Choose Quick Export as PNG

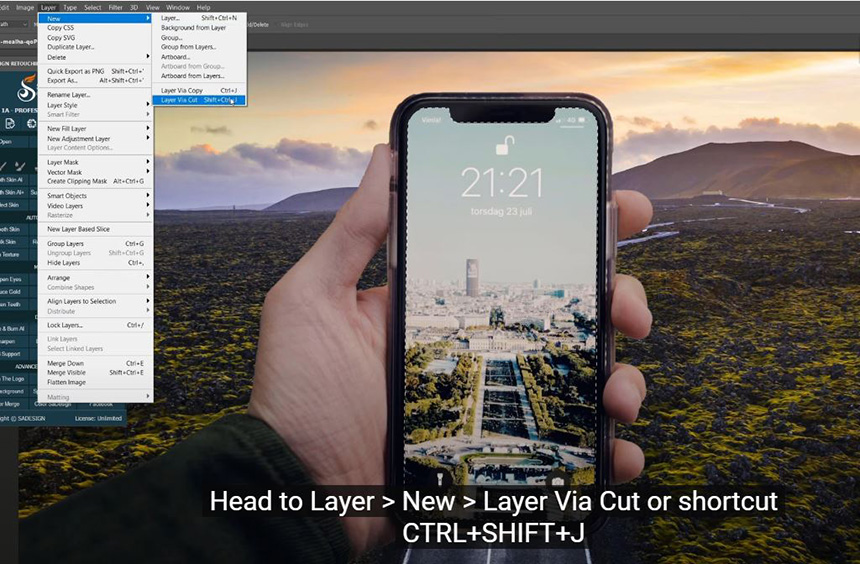tap(95, 71)
